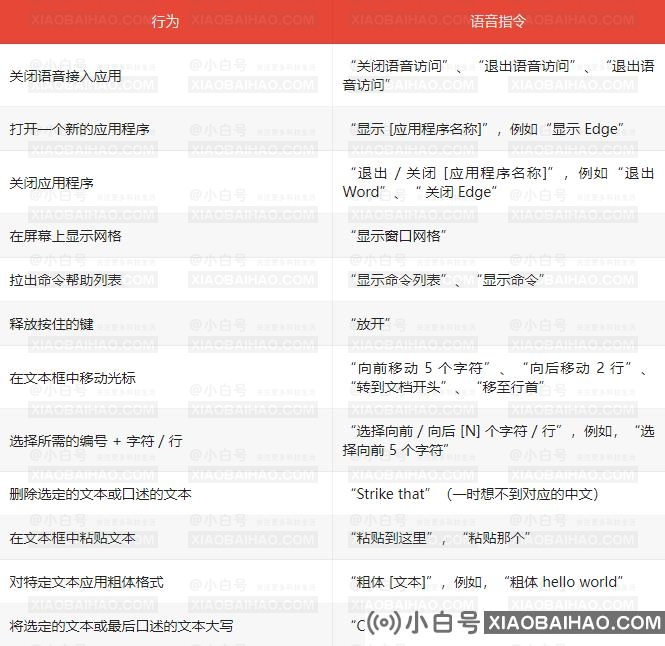Click the "显示 Edge" example text
This screenshot has width=665, height=646.
[585, 129]
